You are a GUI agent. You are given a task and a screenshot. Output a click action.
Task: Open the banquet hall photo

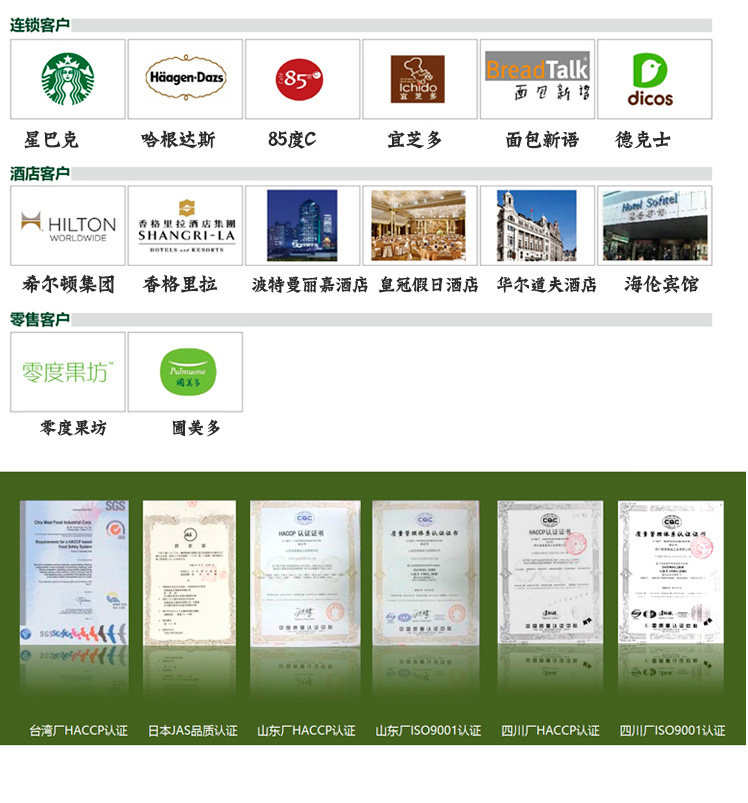point(419,225)
